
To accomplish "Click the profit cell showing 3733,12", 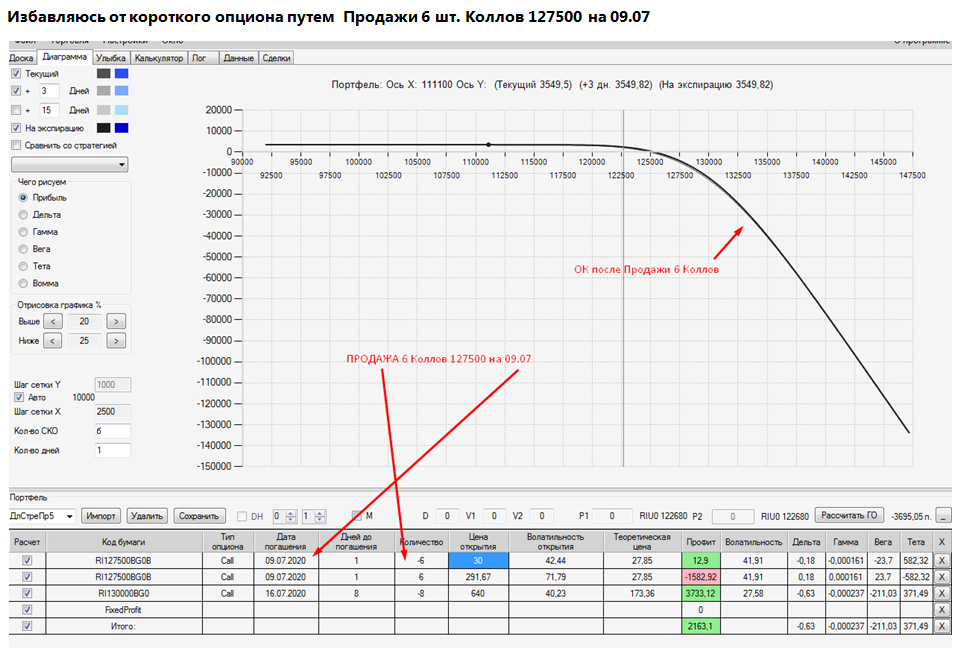I will coord(700,593).
